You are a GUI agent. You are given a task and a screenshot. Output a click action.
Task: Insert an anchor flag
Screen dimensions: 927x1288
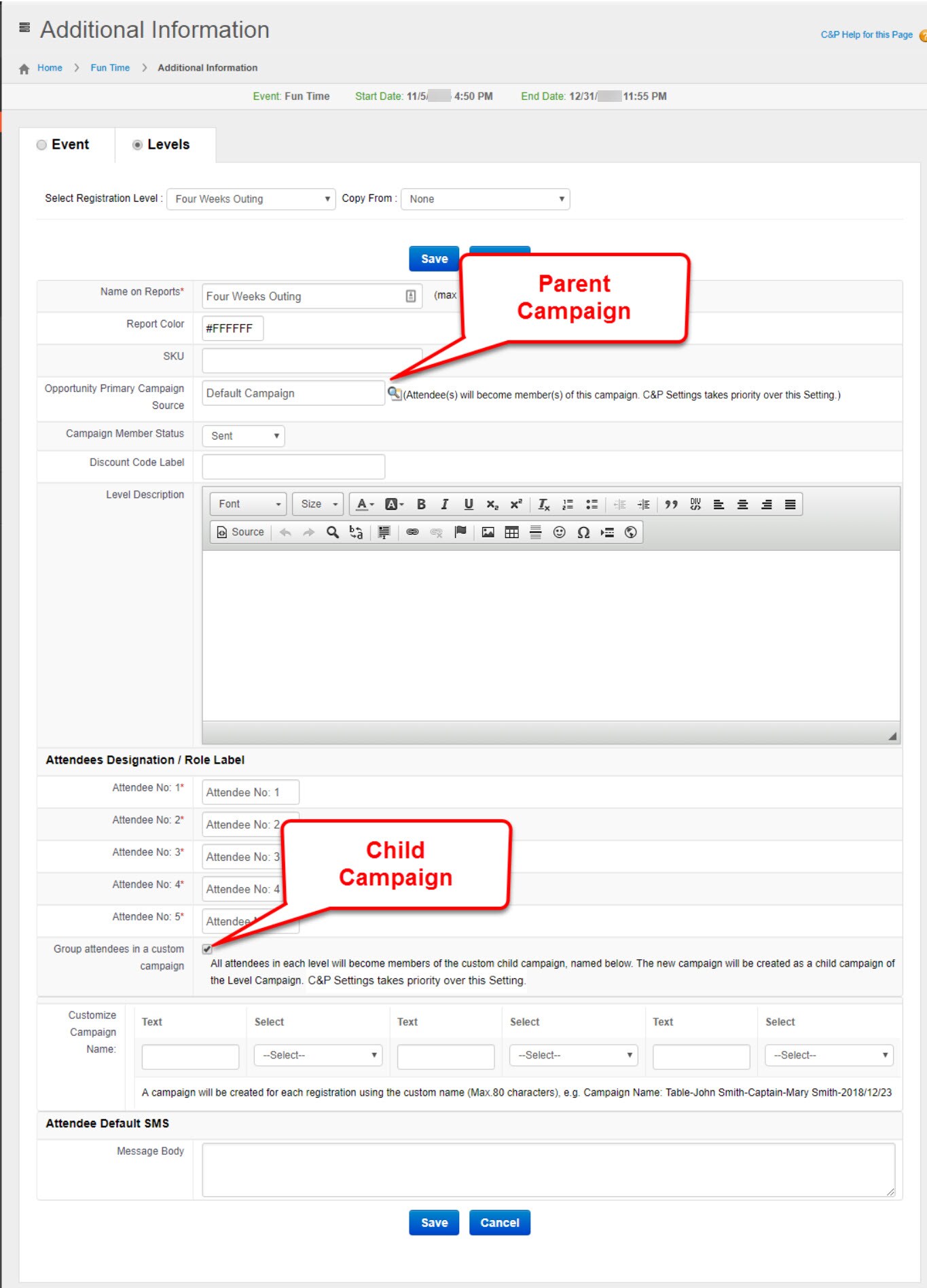click(460, 532)
